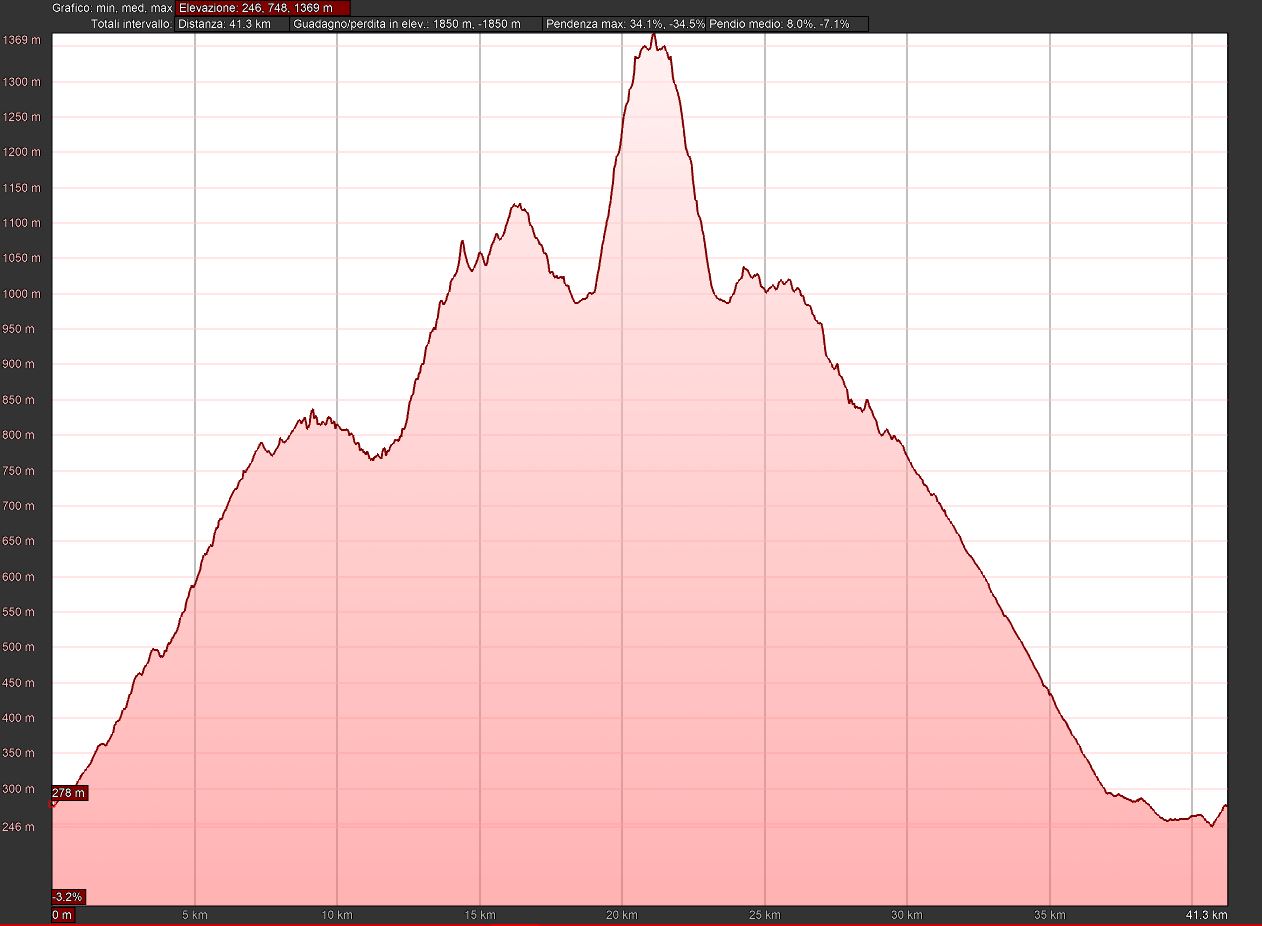Viewport: 1262px width, 926px height.
Task: Click the 1000 m label on elevation axis
Action: [x=22, y=294]
